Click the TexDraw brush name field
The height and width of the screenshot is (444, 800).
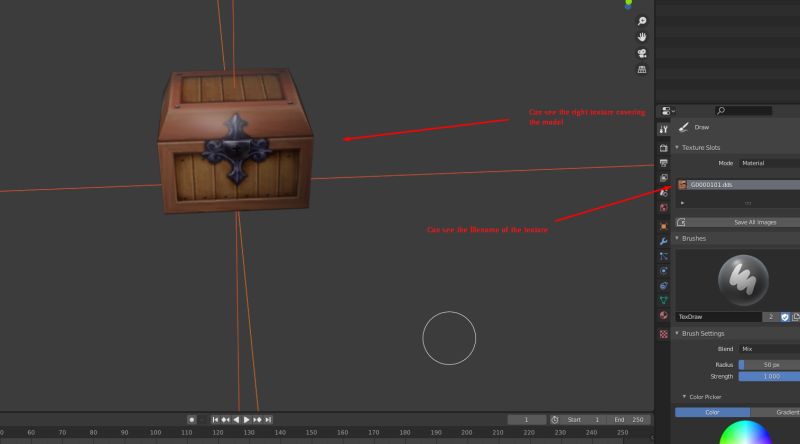718,317
